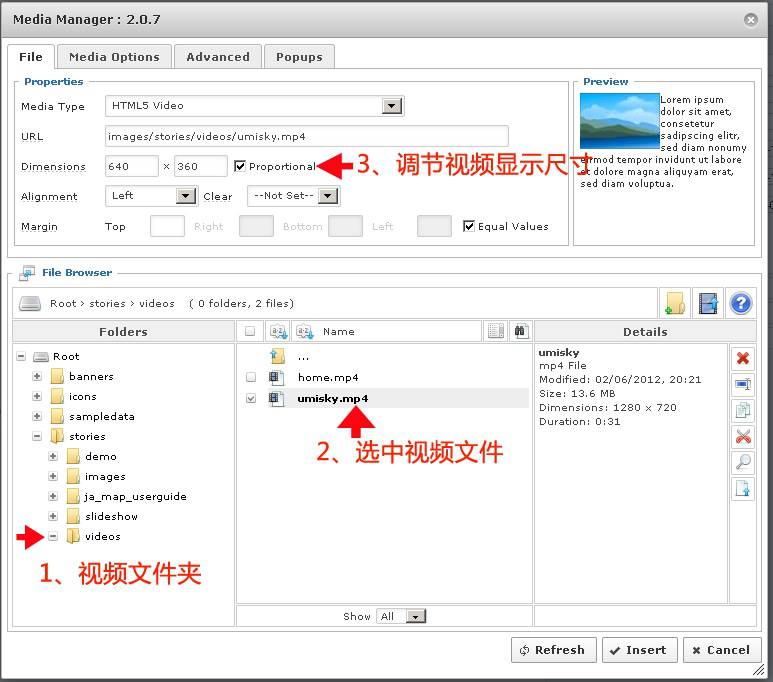Image resolution: width=773 pixels, height=682 pixels.
Task: Toggle the Equal Values checkbox
Action: 468,226
